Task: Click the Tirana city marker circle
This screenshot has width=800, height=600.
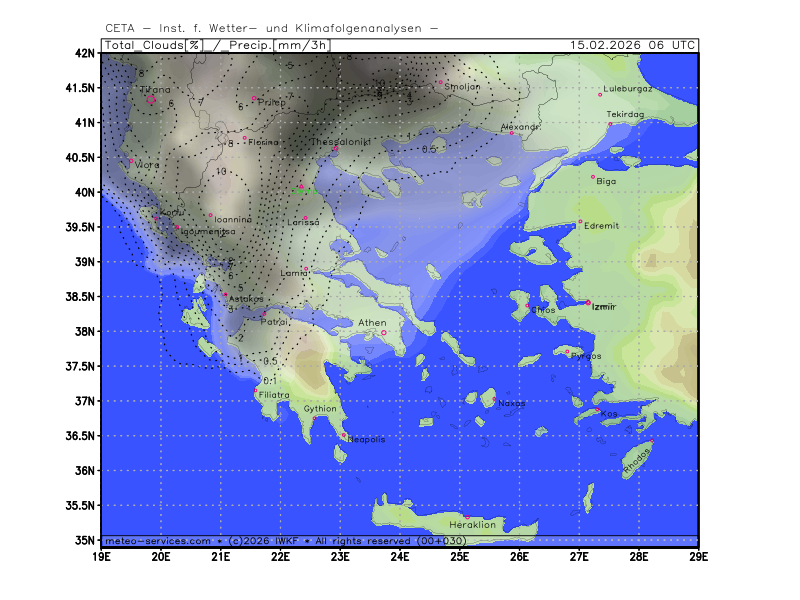Action: tap(151, 98)
